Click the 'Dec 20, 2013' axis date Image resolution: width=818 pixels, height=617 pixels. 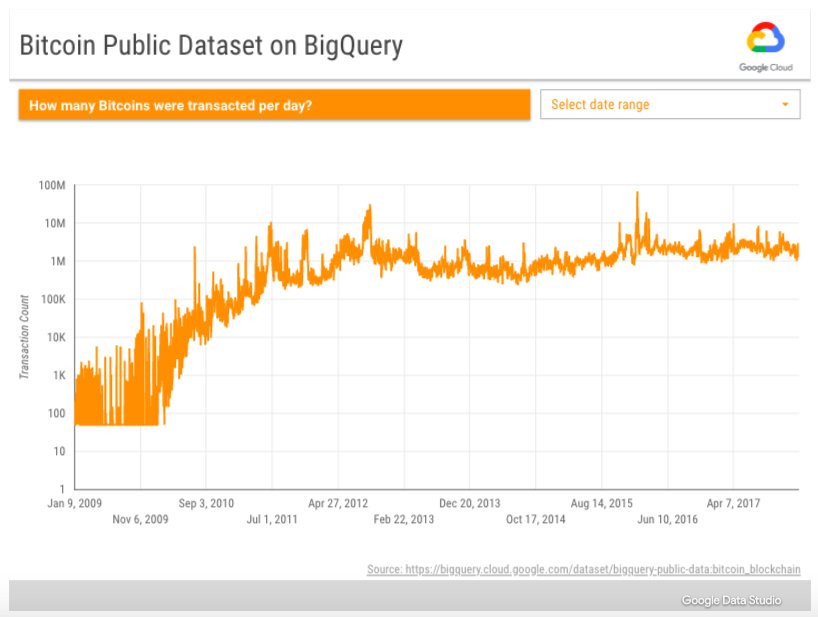tap(470, 503)
